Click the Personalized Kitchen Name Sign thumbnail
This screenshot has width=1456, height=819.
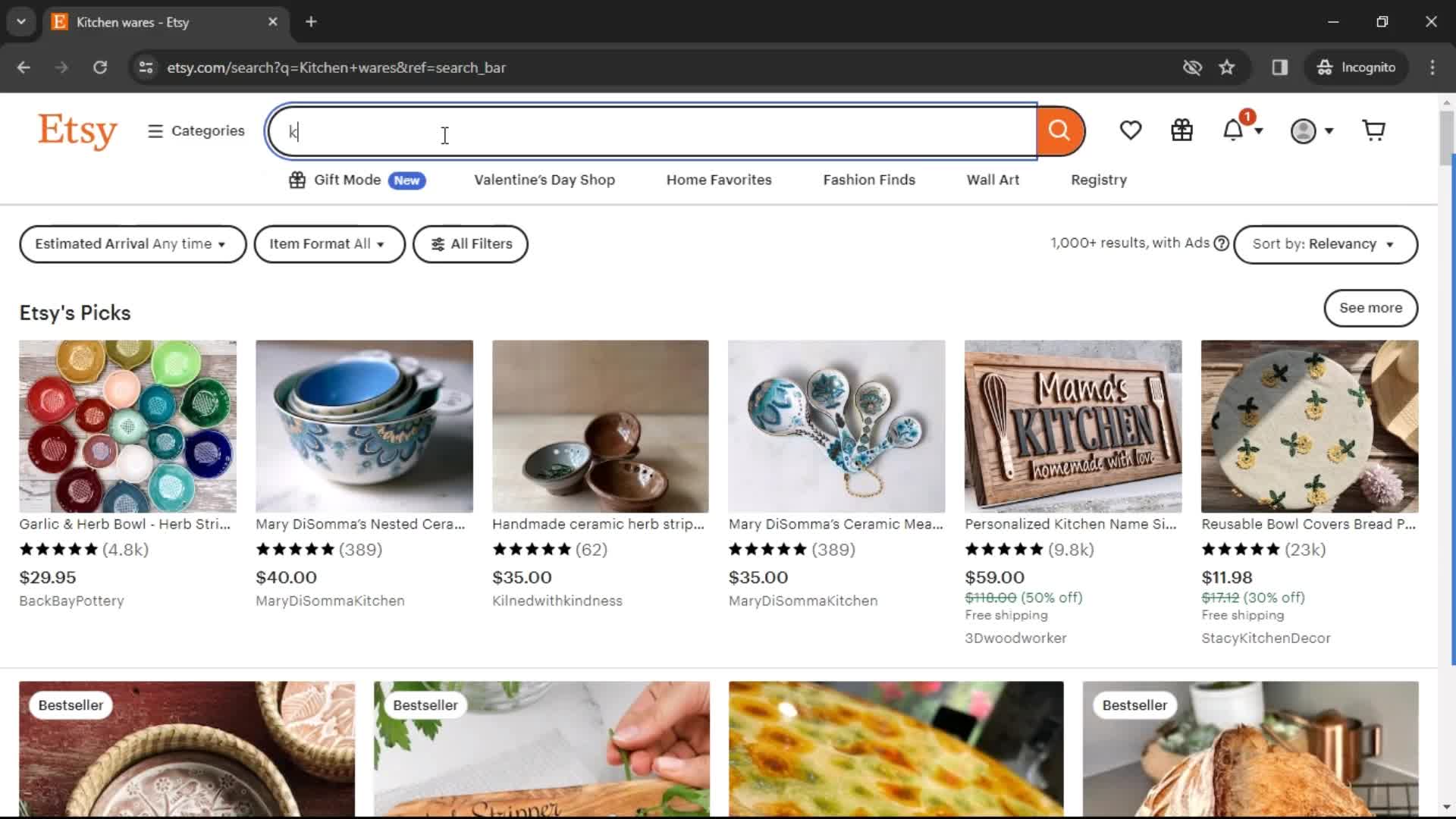point(1072,425)
